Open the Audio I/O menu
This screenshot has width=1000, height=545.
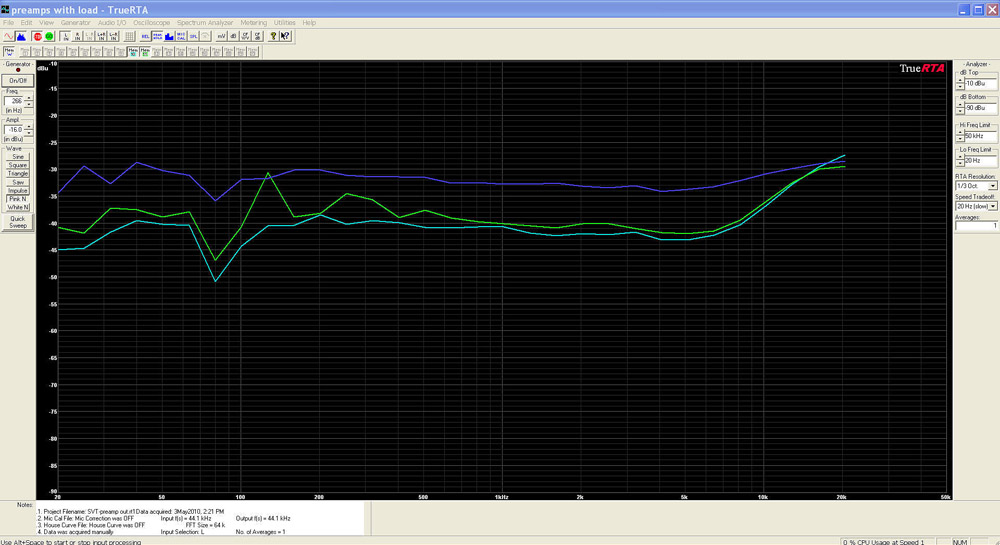coord(112,23)
